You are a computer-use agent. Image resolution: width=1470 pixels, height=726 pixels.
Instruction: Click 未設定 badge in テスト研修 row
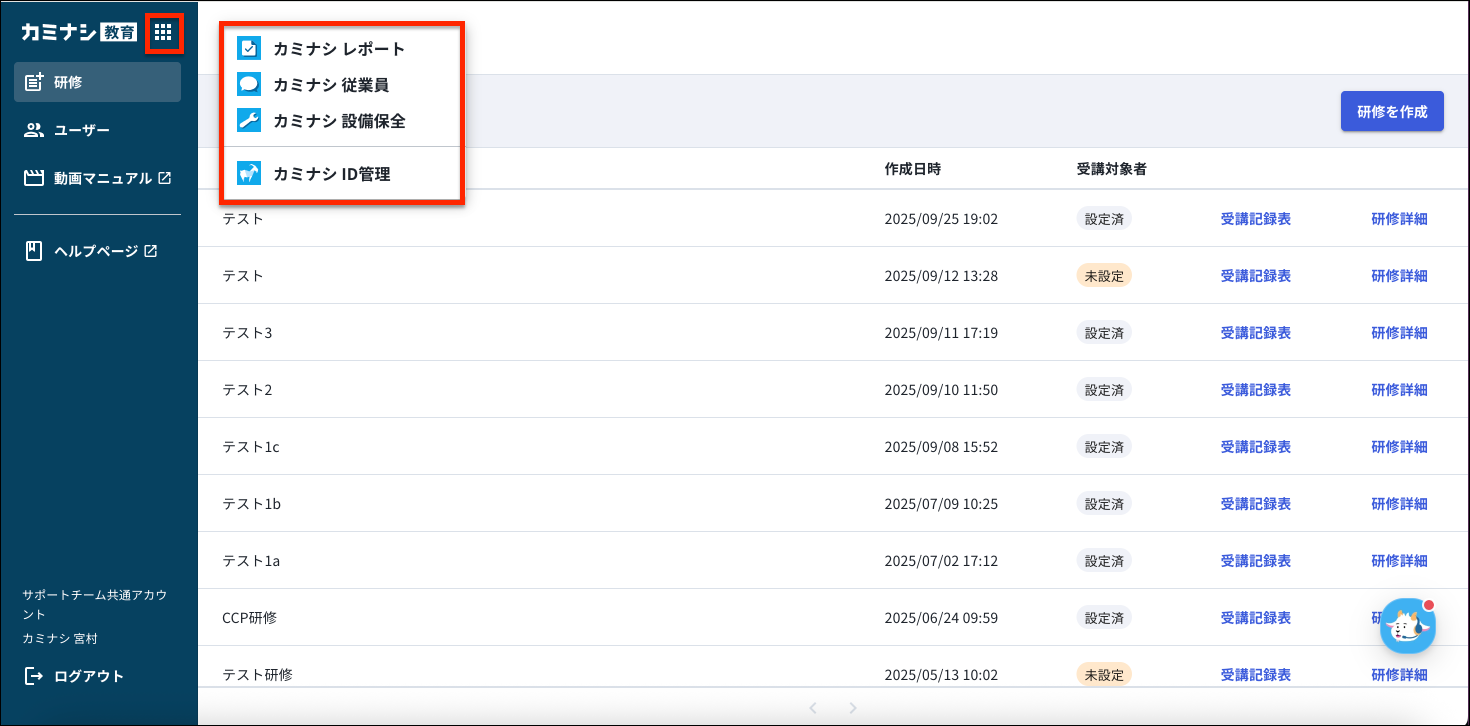pyautogui.click(x=1104, y=674)
